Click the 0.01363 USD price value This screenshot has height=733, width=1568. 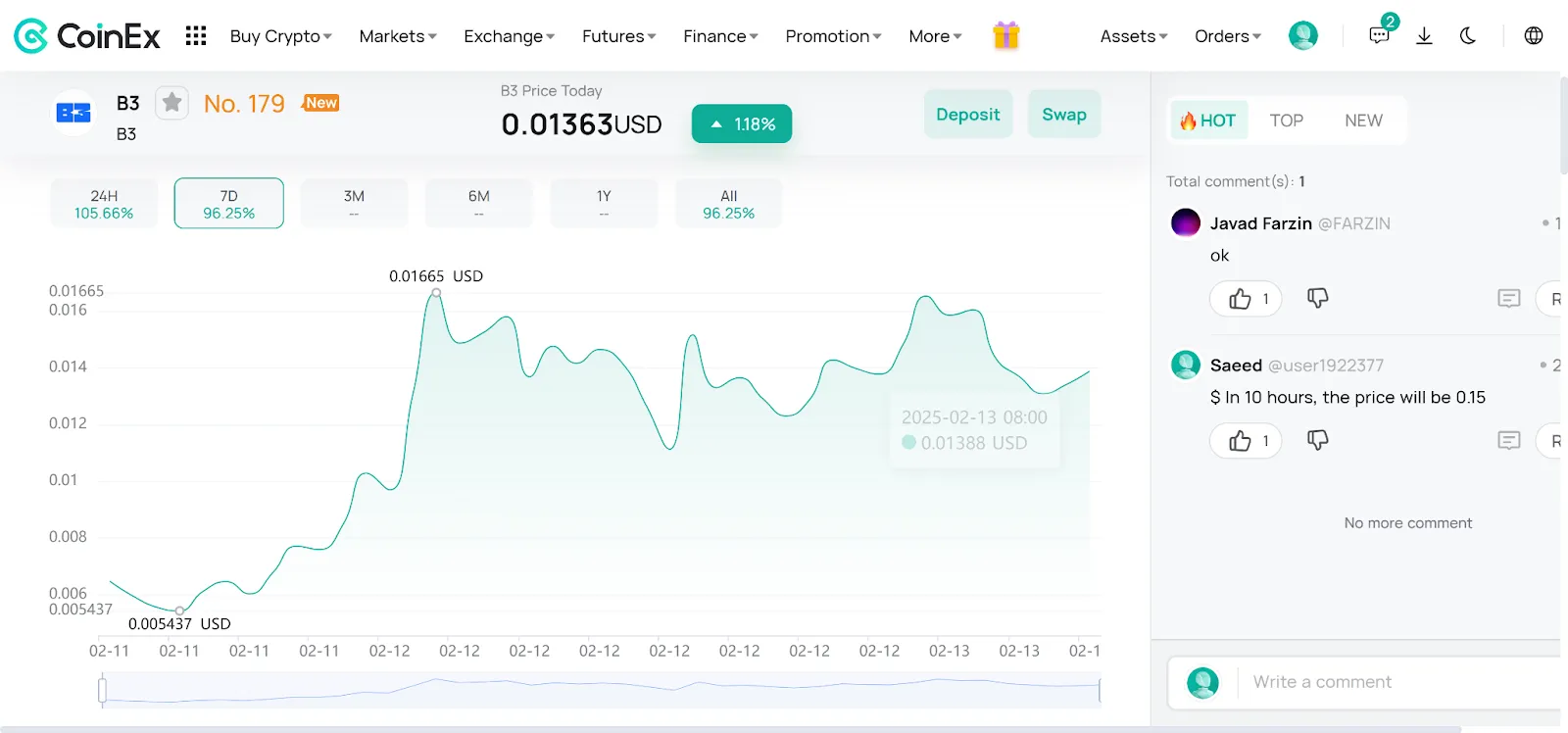point(581,124)
